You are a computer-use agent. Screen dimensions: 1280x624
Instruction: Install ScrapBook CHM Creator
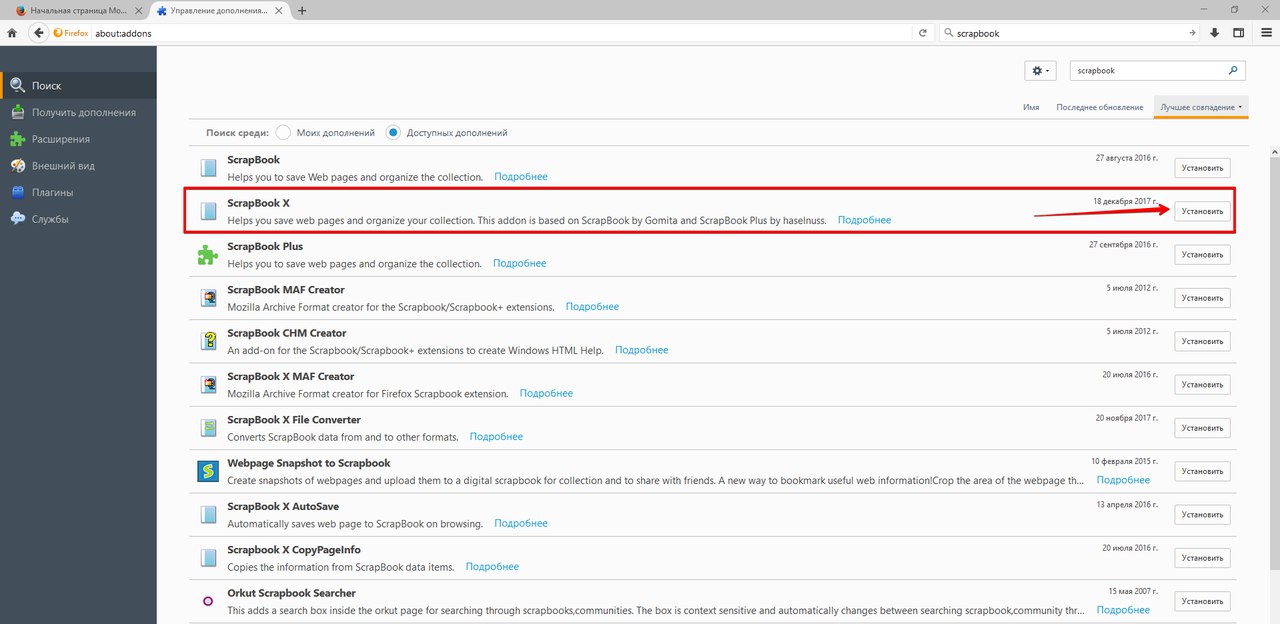1202,341
